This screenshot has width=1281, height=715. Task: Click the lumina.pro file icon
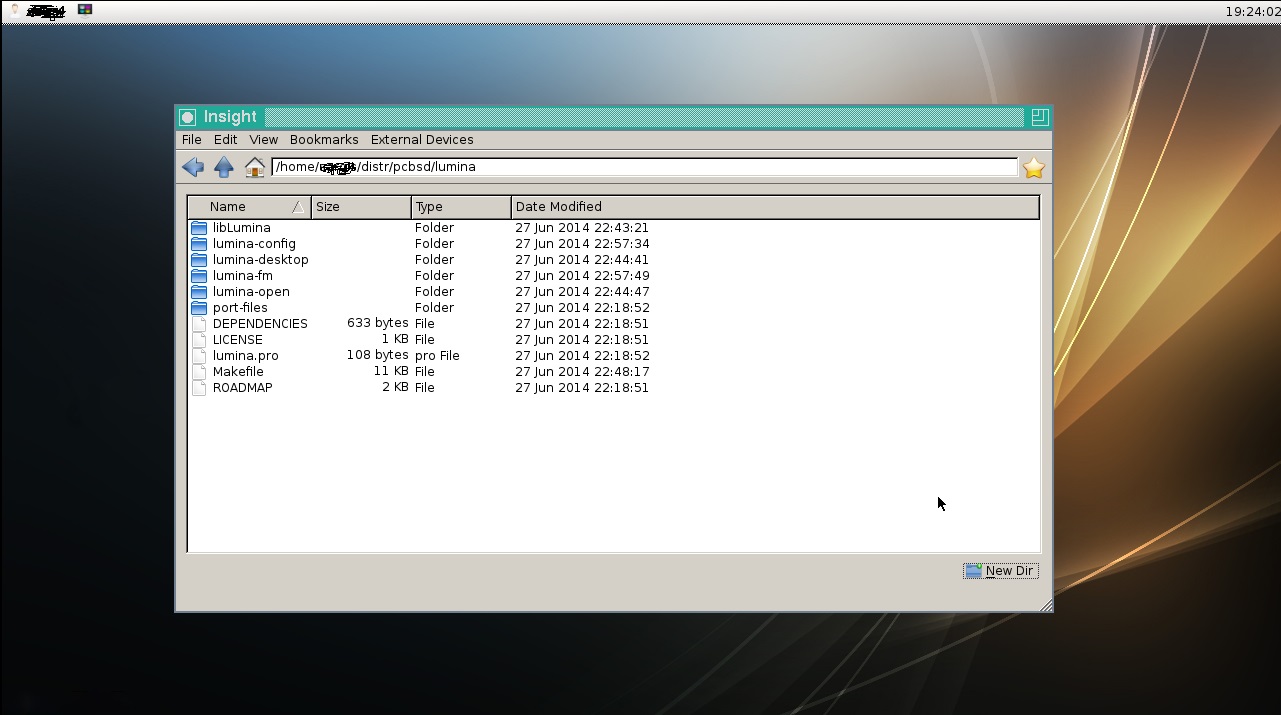(x=199, y=356)
